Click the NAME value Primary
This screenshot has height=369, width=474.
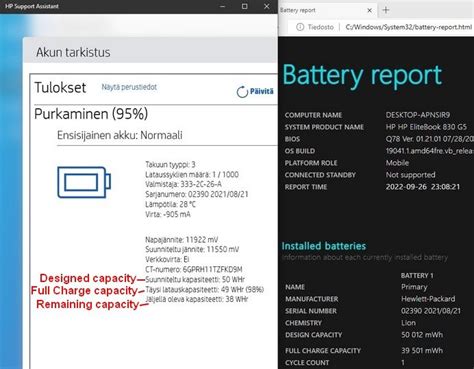pos(414,287)
